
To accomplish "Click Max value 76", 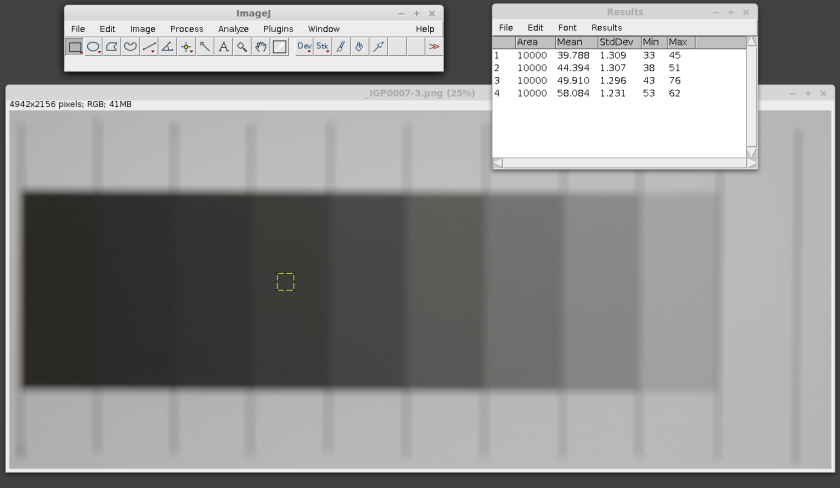I will 674,81.
